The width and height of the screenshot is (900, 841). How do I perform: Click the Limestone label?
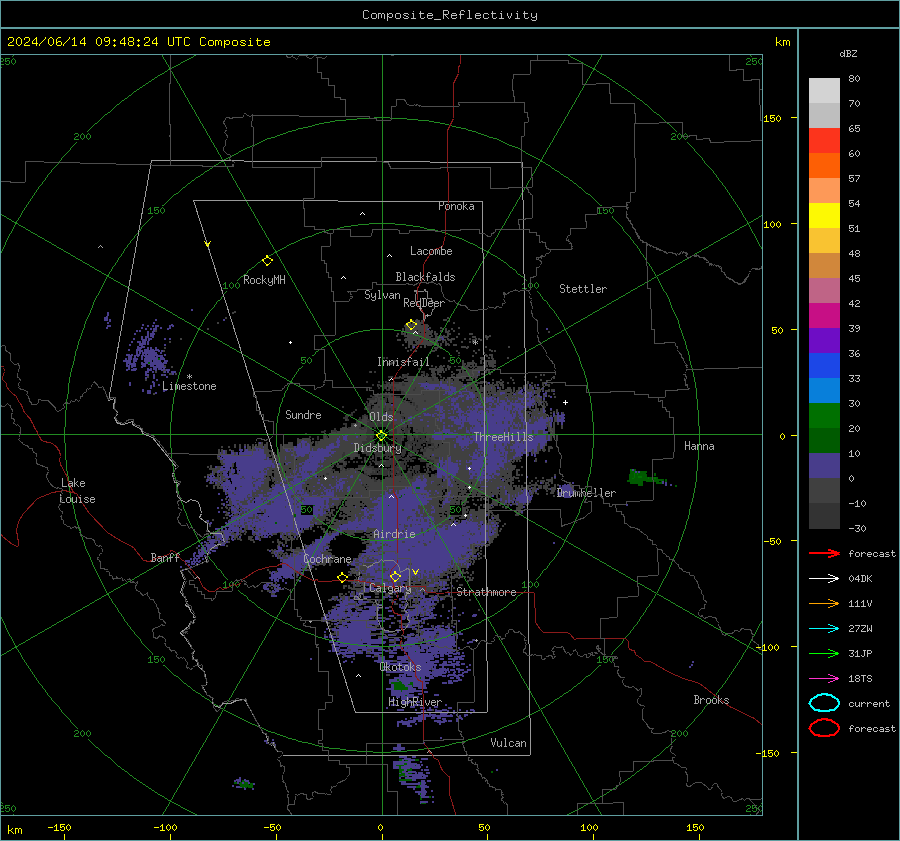[x=189, y=387]
